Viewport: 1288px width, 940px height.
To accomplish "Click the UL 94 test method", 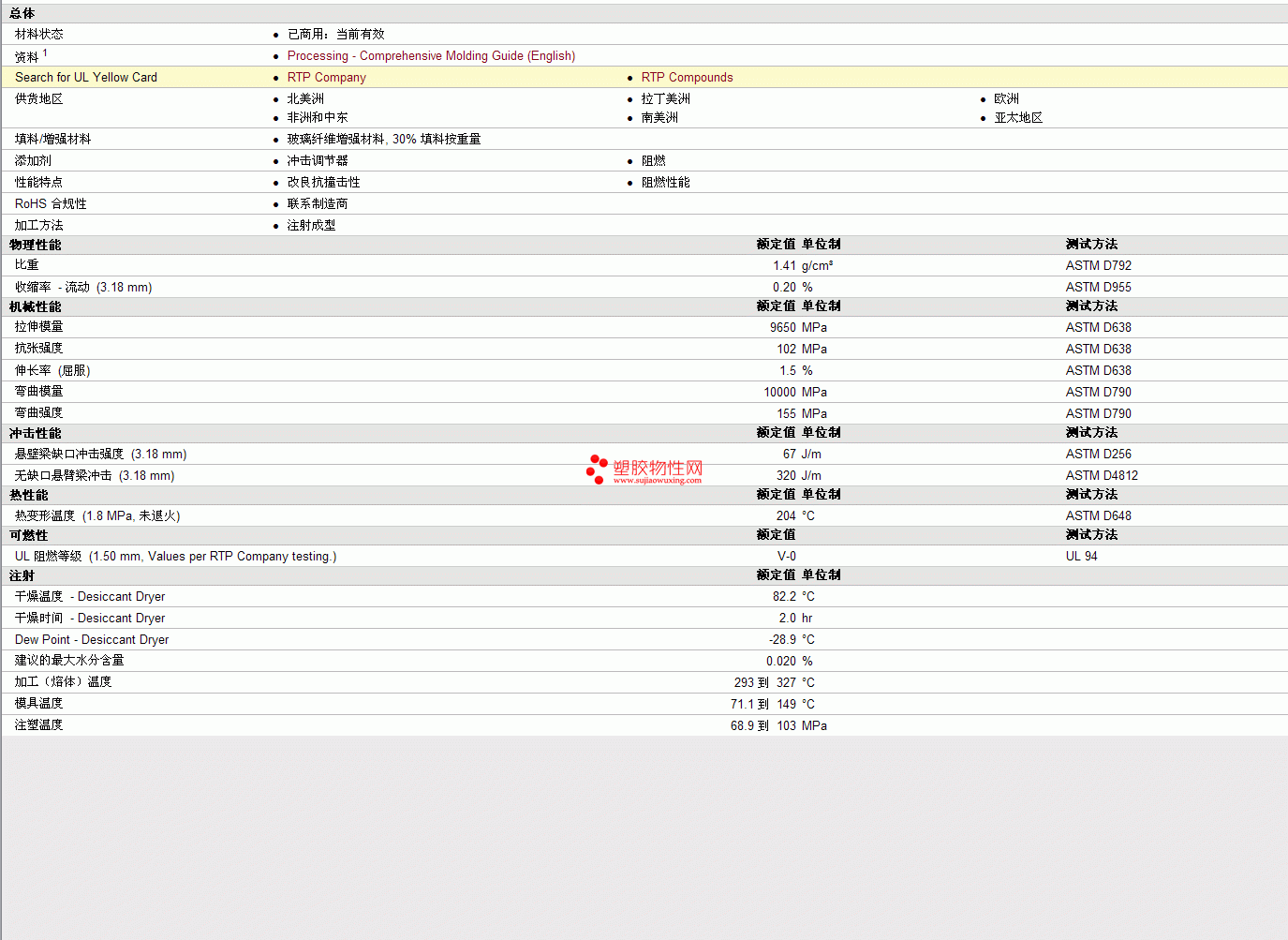I will 1082,557.
